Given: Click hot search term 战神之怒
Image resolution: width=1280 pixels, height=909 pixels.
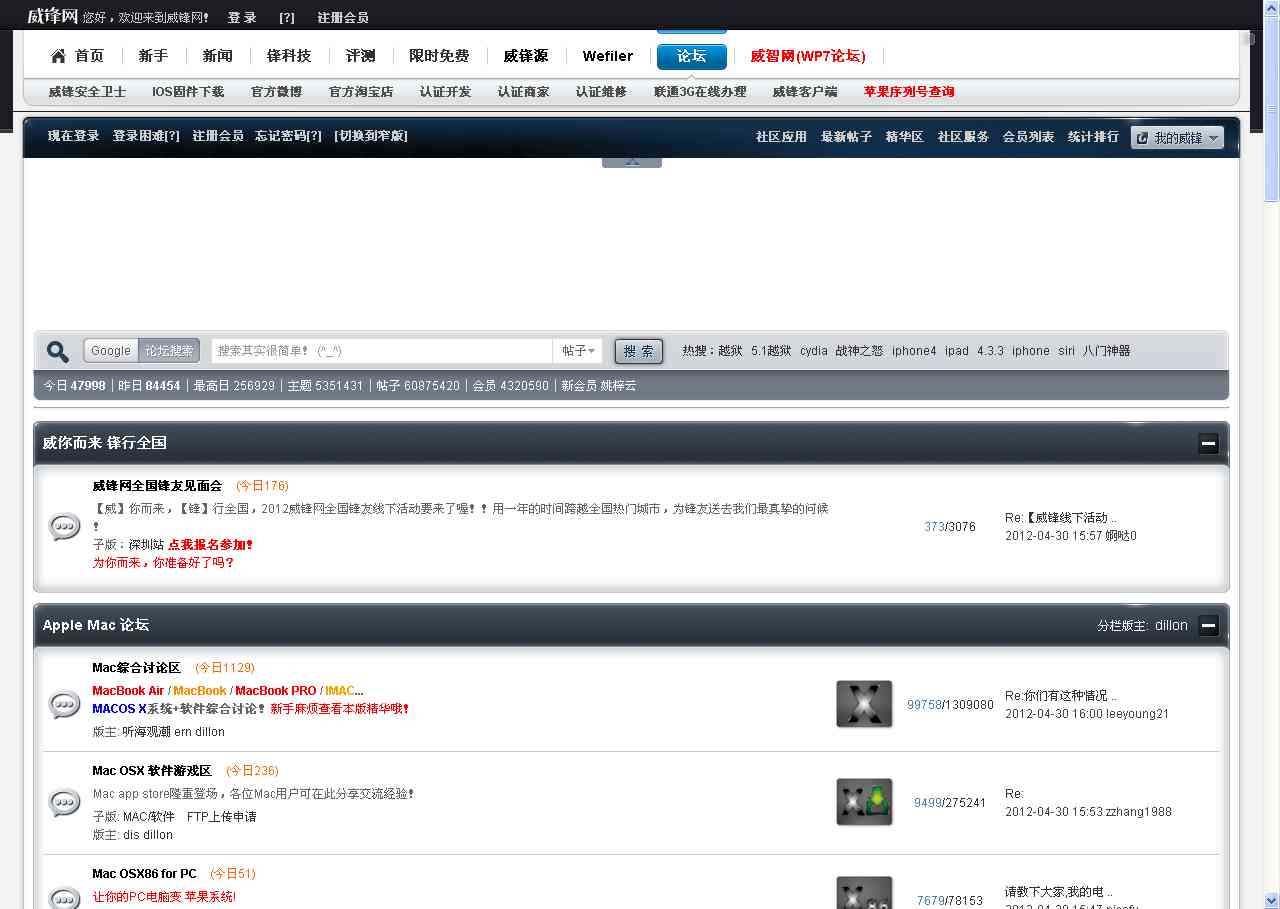Looking at the screenshot, I should [x=860, y=351].
